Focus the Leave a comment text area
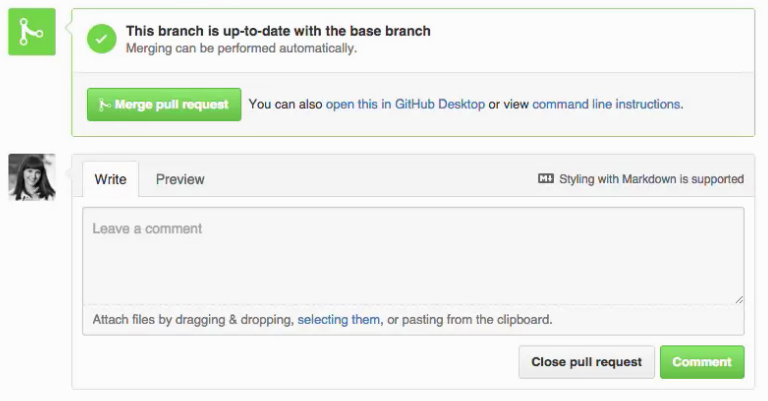 tap(413, 256)
